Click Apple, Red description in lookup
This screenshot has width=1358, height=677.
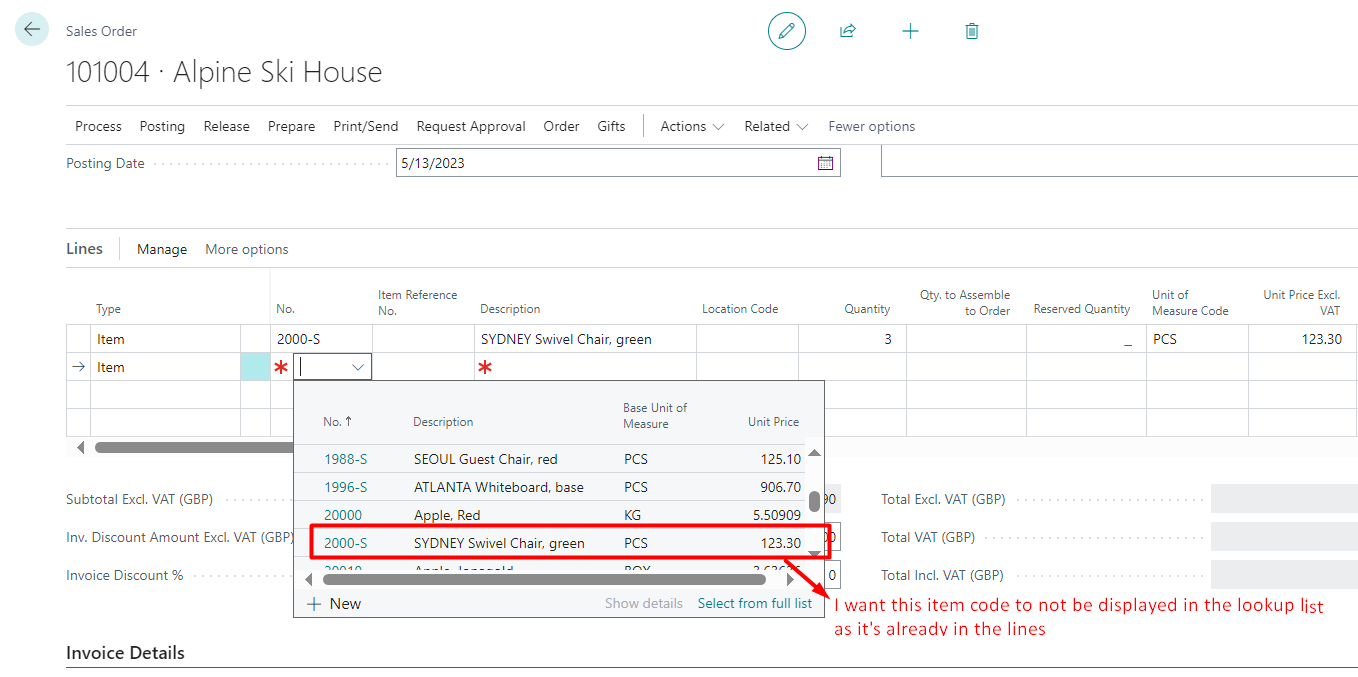coord(447,515)
